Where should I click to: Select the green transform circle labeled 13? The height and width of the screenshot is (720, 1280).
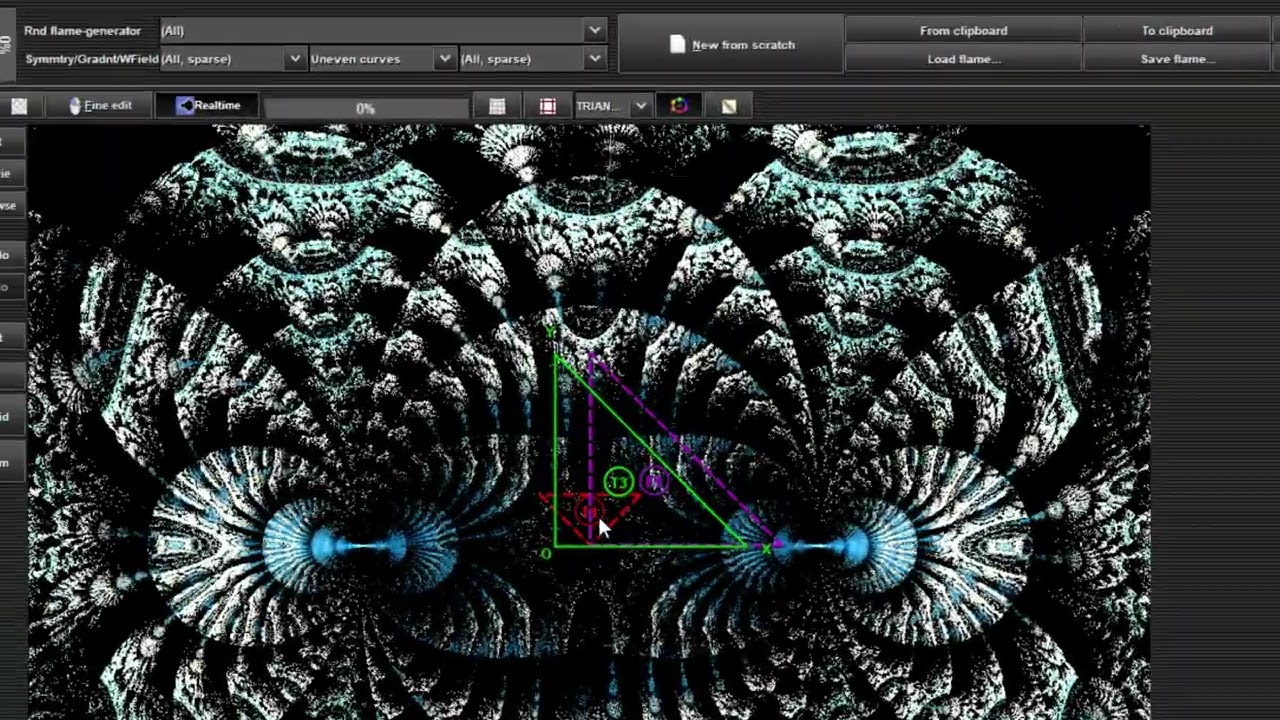click(x=619, y=483)
